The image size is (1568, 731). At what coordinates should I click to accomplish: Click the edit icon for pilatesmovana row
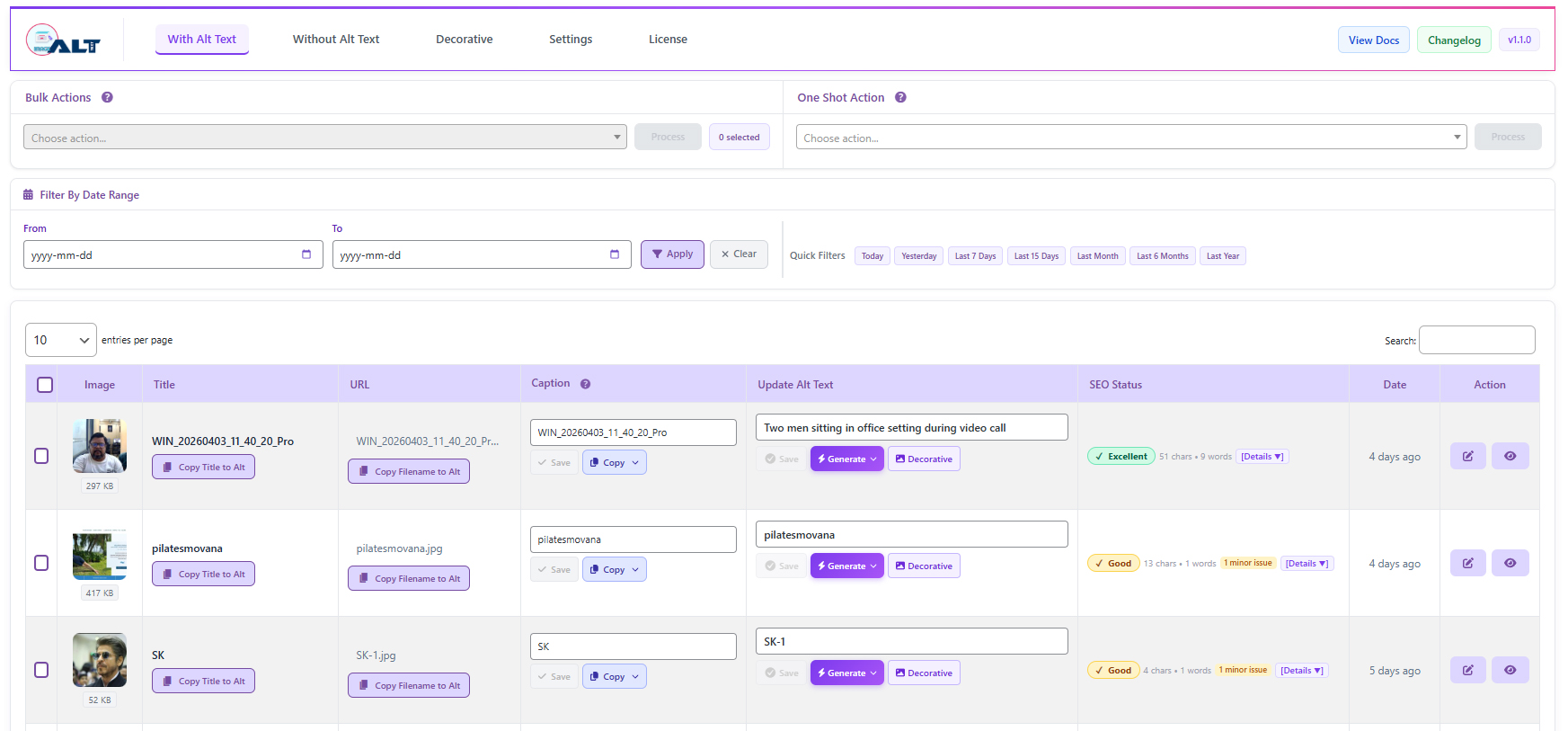(x=1467, y=563)
